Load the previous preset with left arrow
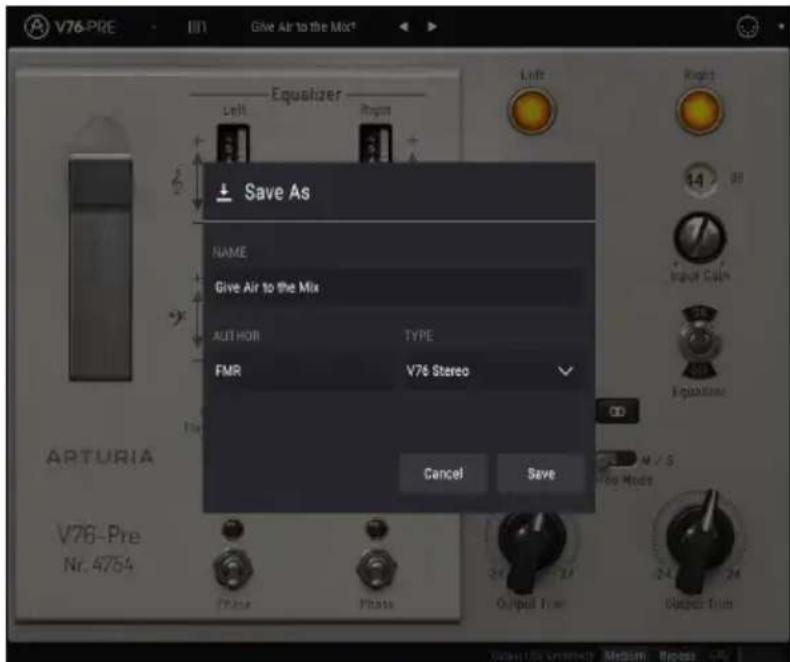Viewport: 790px width, 662px height. [404, 27]
